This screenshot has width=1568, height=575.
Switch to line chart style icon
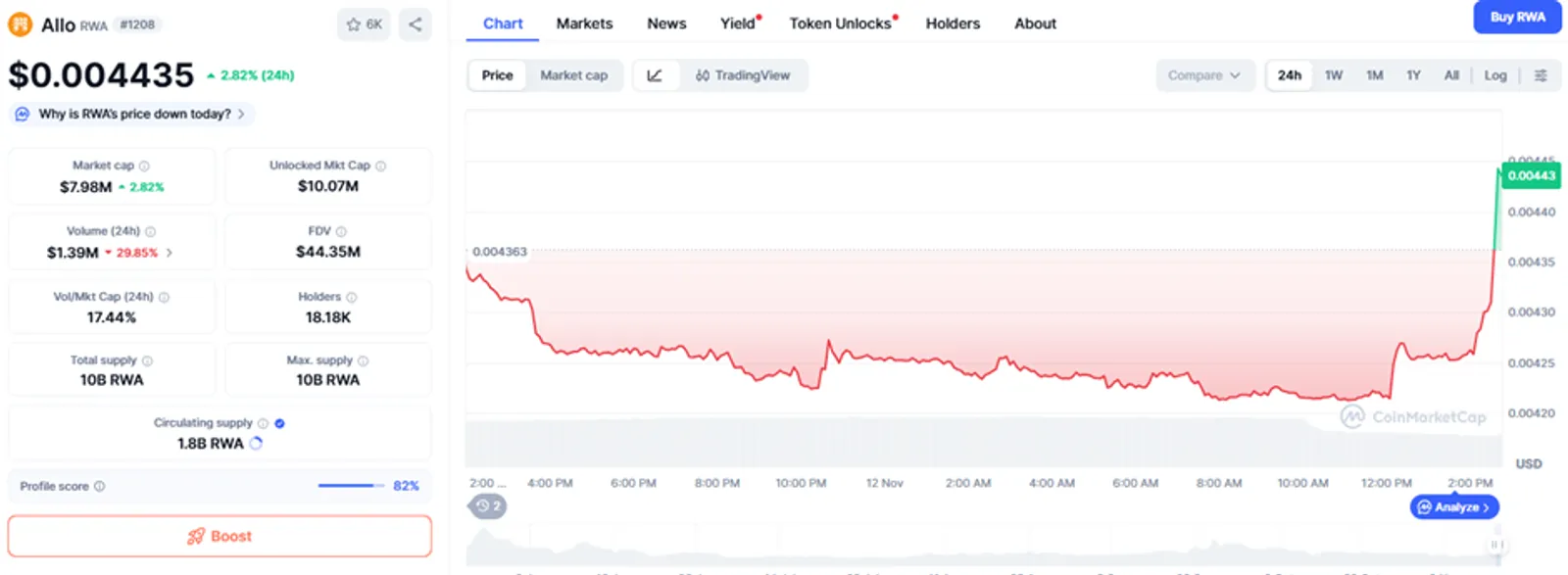[x=655, y=75]
